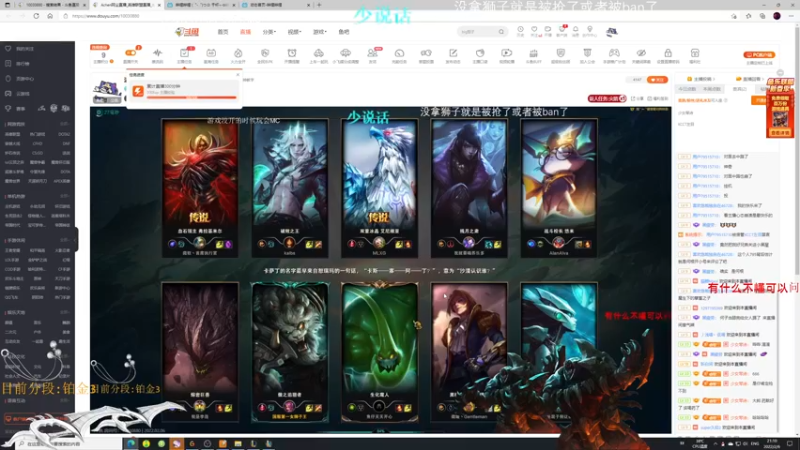Click the search magnifier icon

coord(502,32)
